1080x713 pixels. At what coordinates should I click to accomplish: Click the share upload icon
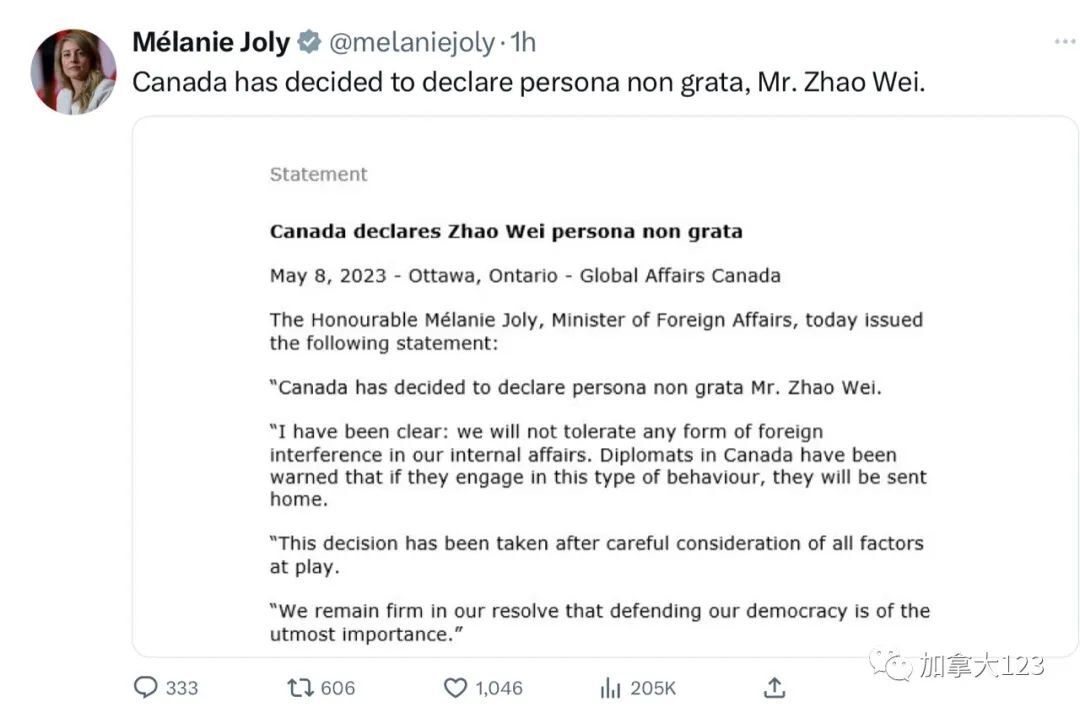[x=774, y=688]
